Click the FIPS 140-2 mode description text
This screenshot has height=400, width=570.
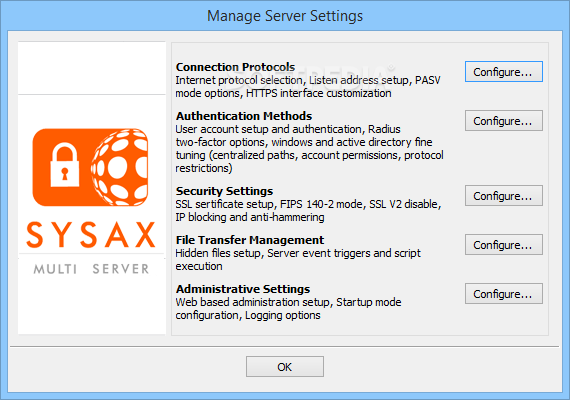pyautogui.click(x=322, y=204)
